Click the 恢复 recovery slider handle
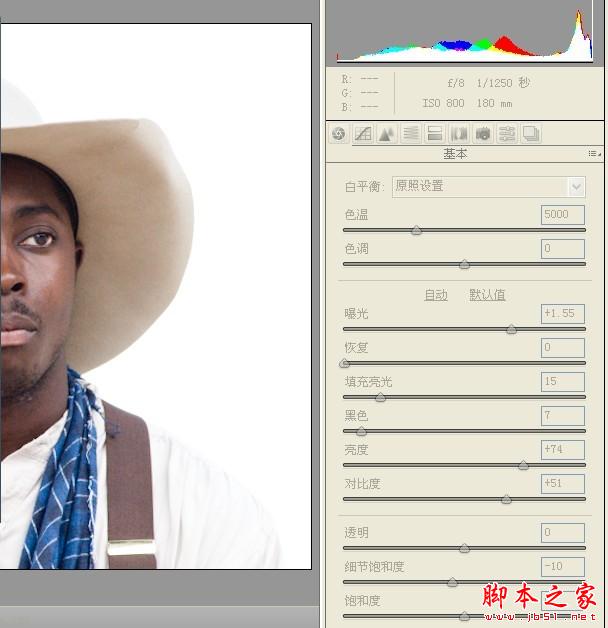This screenshot has height=628, width=608. tap(344, 363)
